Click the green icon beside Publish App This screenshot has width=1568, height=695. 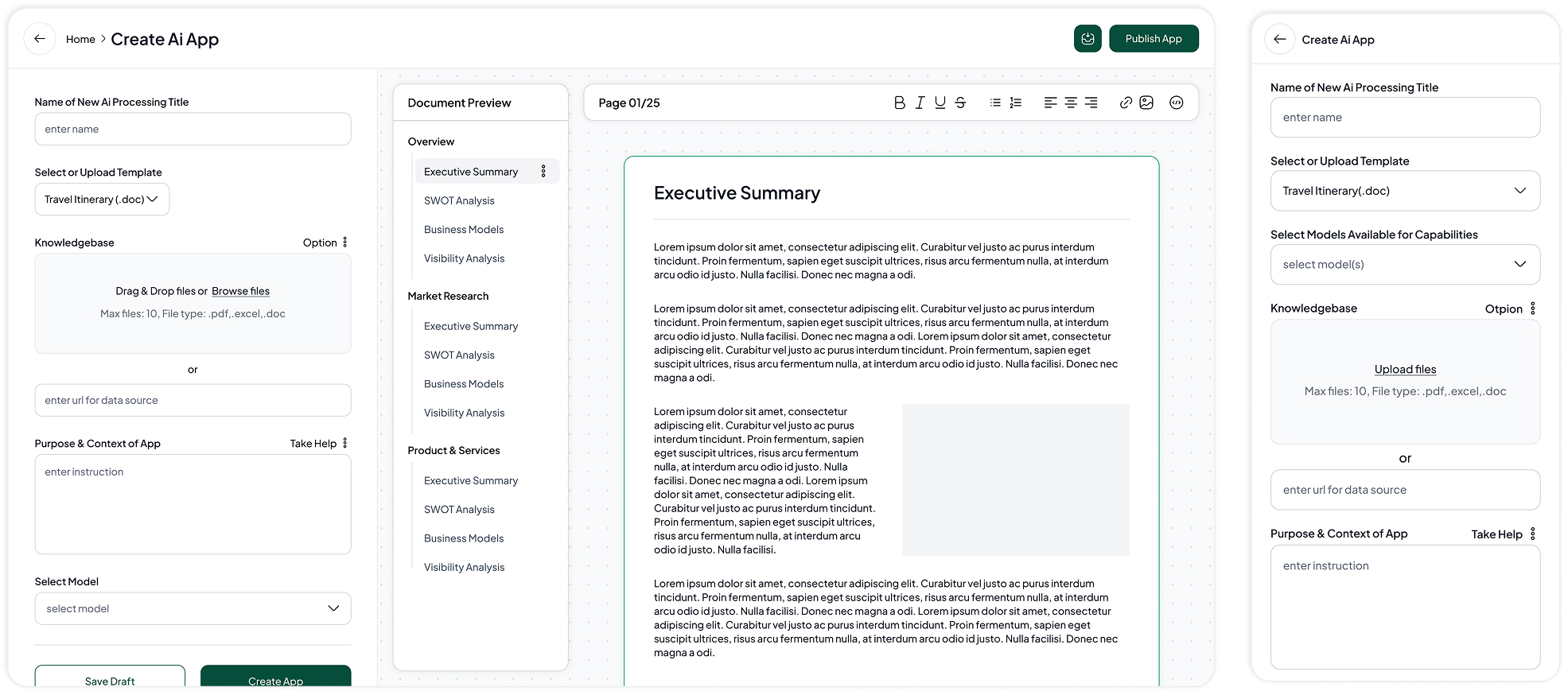1087,39
